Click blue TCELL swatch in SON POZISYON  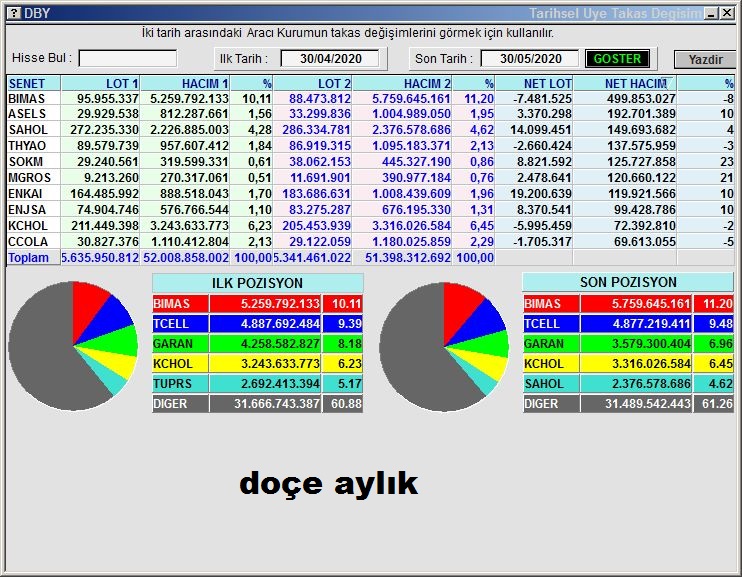(x=551, y=324)
